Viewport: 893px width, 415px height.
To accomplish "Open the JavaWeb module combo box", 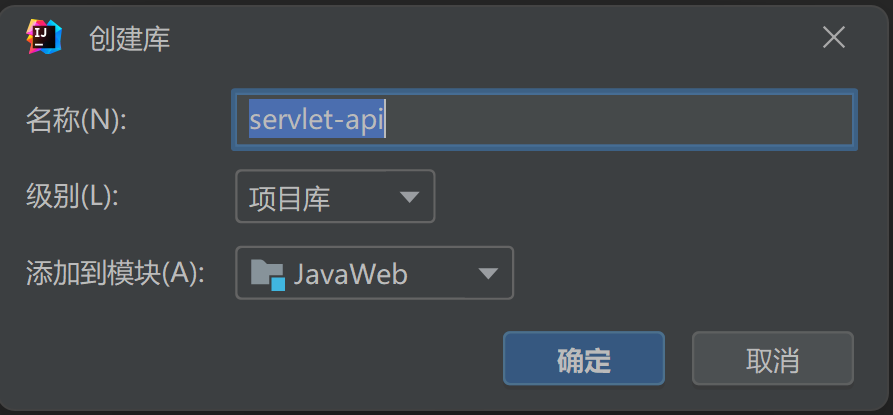I will tap(374, 274).
